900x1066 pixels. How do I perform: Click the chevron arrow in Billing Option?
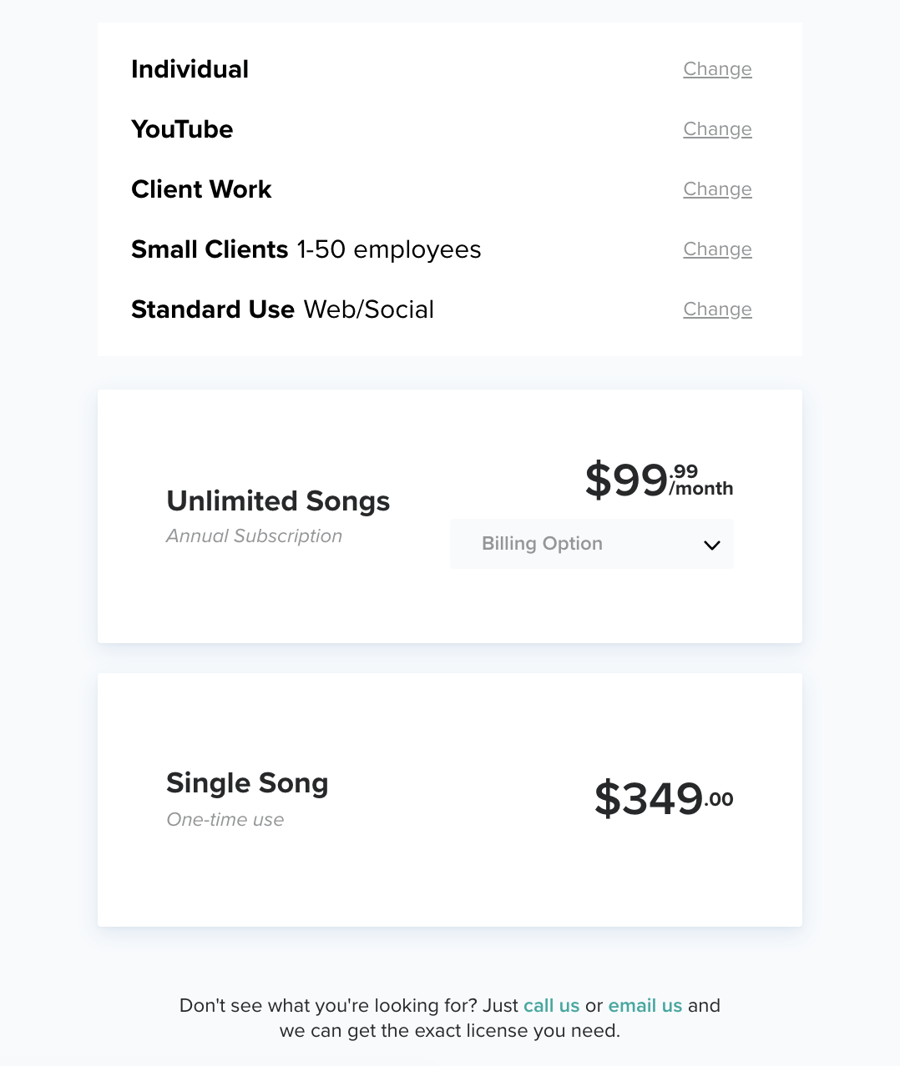pyautogui.click(x=712, y=545)
